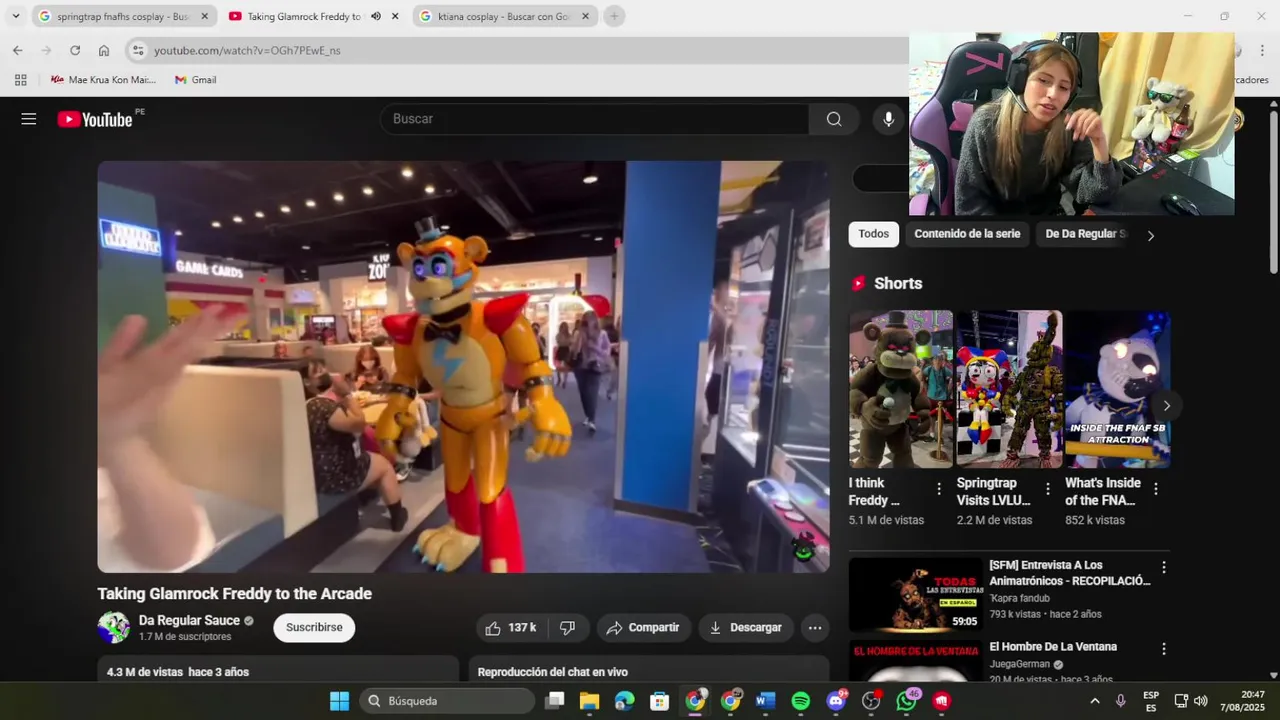Open options for SFM Entrevista video
This screenshot has width=1280, height=720.
click(1163, 567)
